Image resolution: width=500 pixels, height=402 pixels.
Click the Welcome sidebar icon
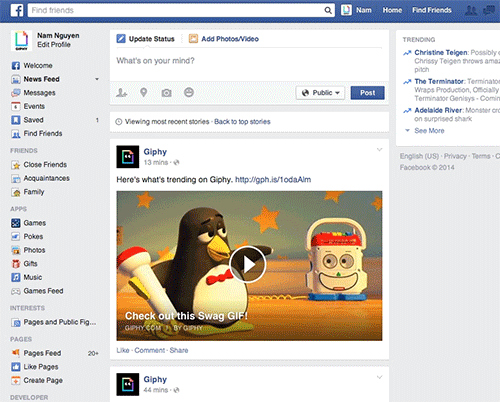16,66
